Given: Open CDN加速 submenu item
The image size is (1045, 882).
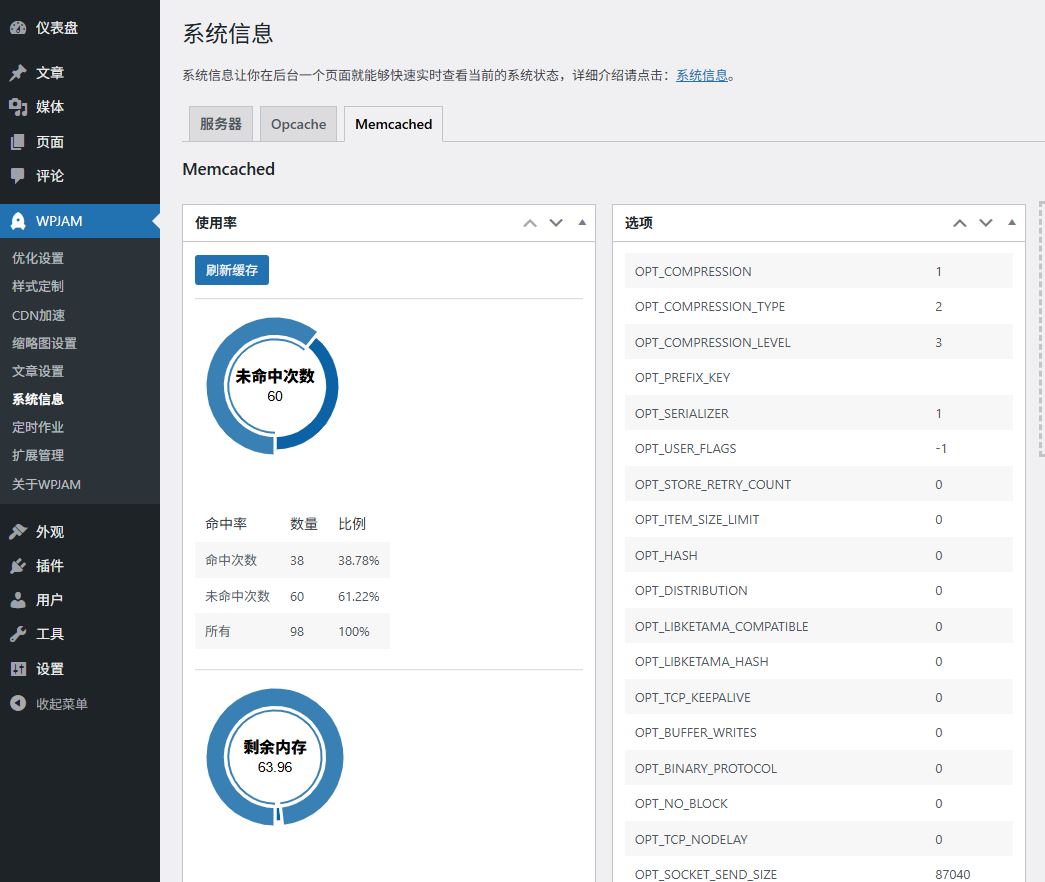Looking at the screenshot, I should [x=39, y=315].
